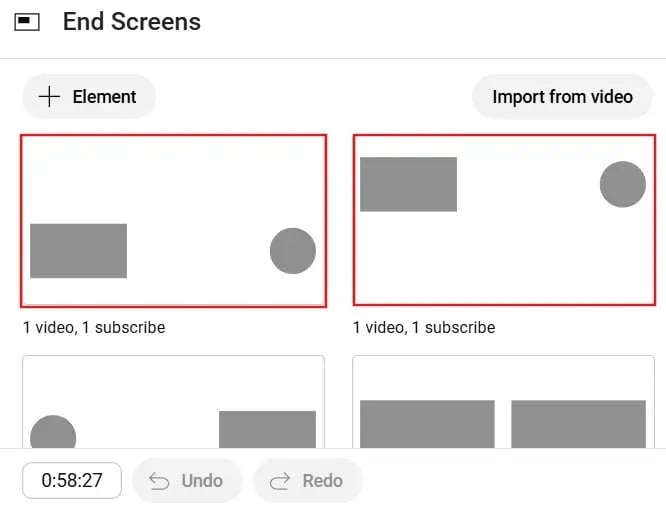Click the Element button label
Screen dimensions: 666x506
[104, 97]
